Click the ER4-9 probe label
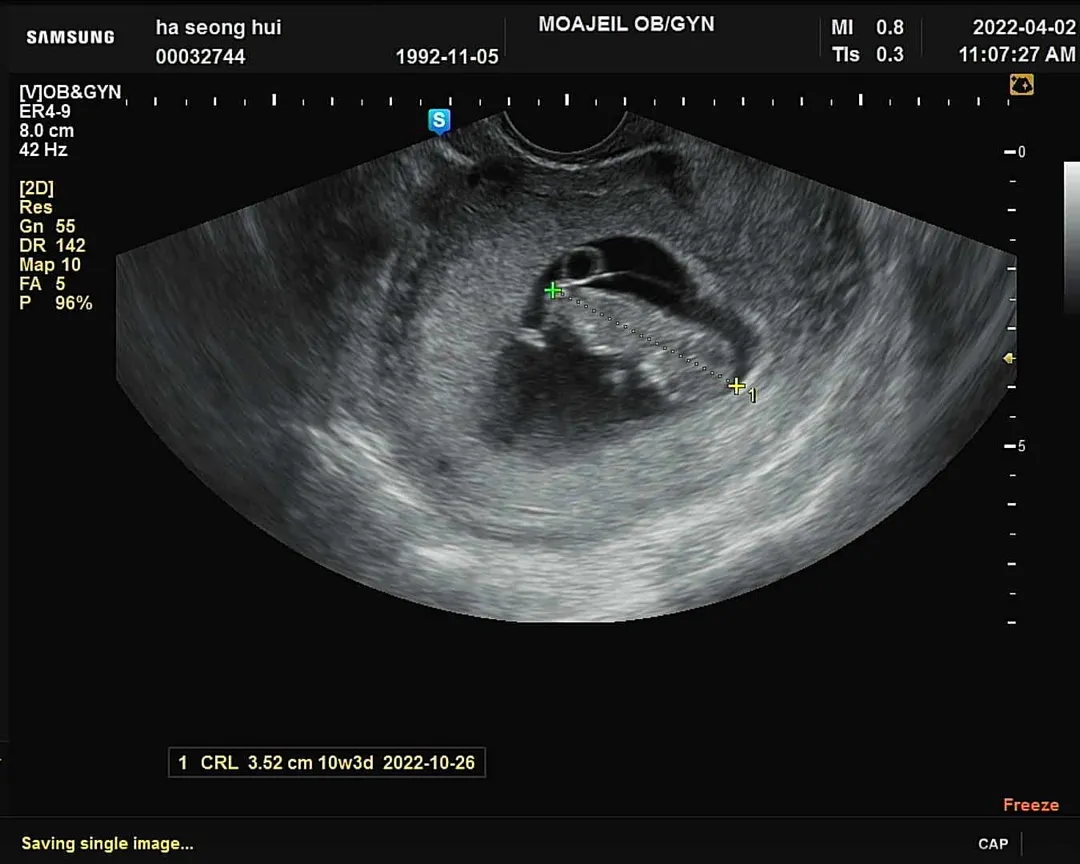1080x864 pixels. coord(45,111)
